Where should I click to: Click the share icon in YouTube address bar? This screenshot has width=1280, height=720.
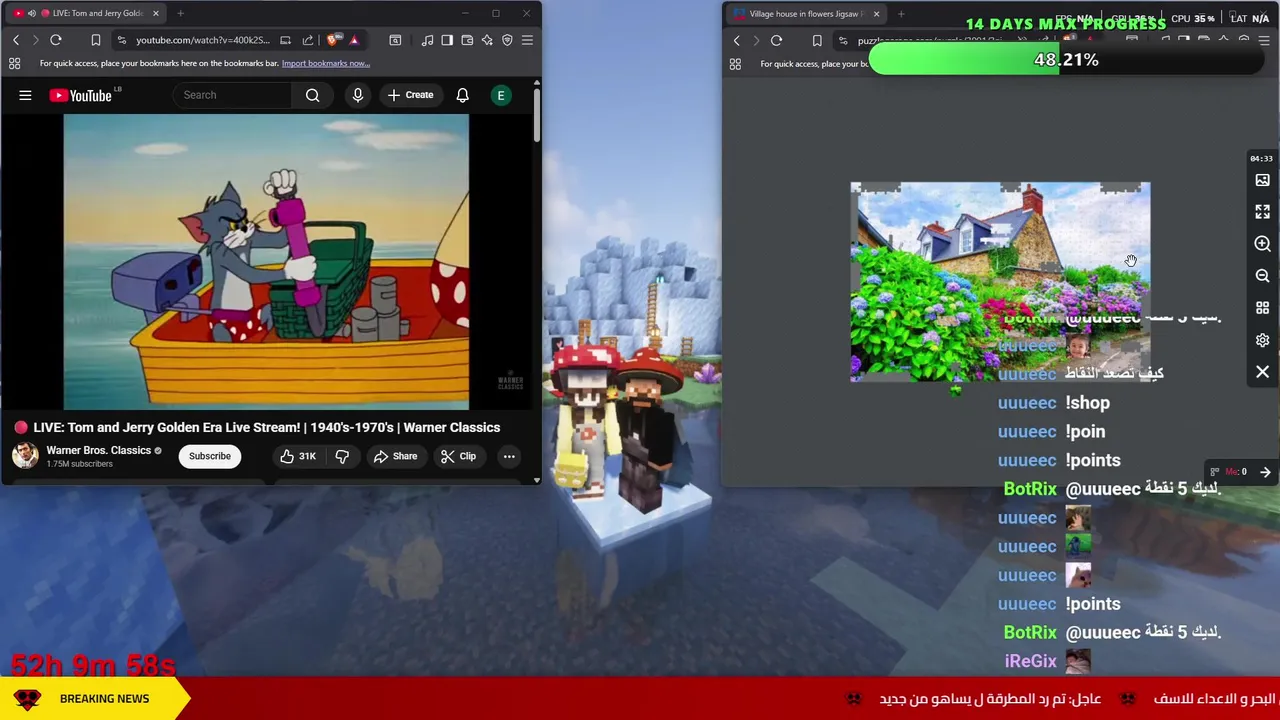(x=308, y=40)
